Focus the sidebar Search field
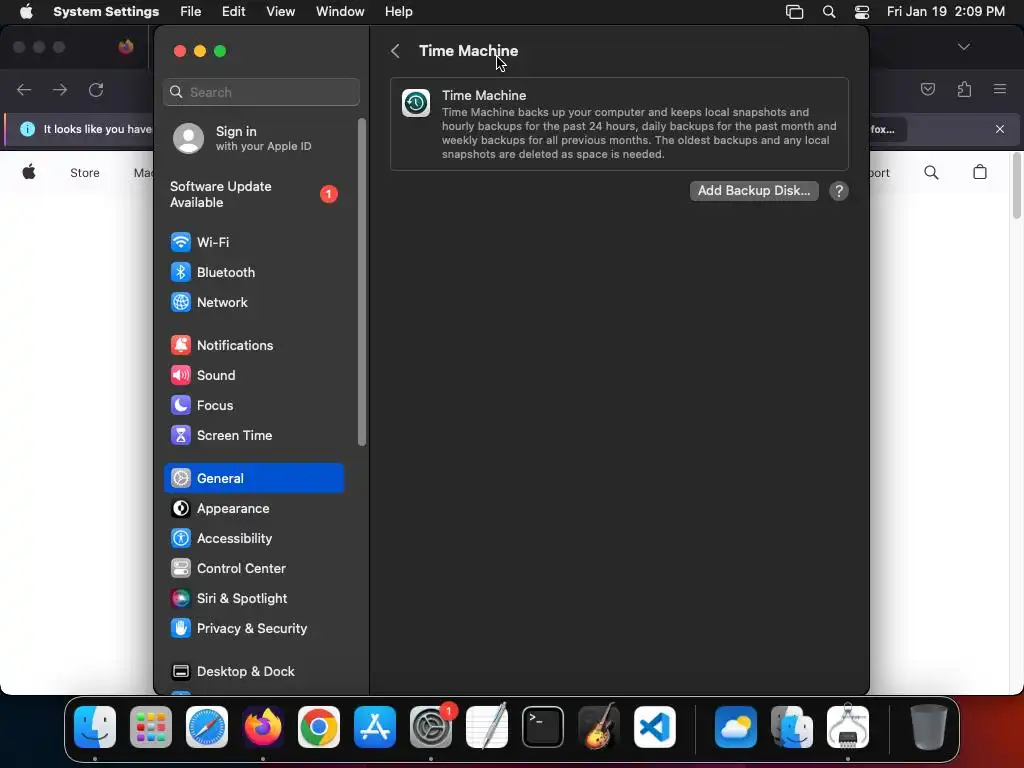The height and width of the screenshot is (768, 1024). 261,92
